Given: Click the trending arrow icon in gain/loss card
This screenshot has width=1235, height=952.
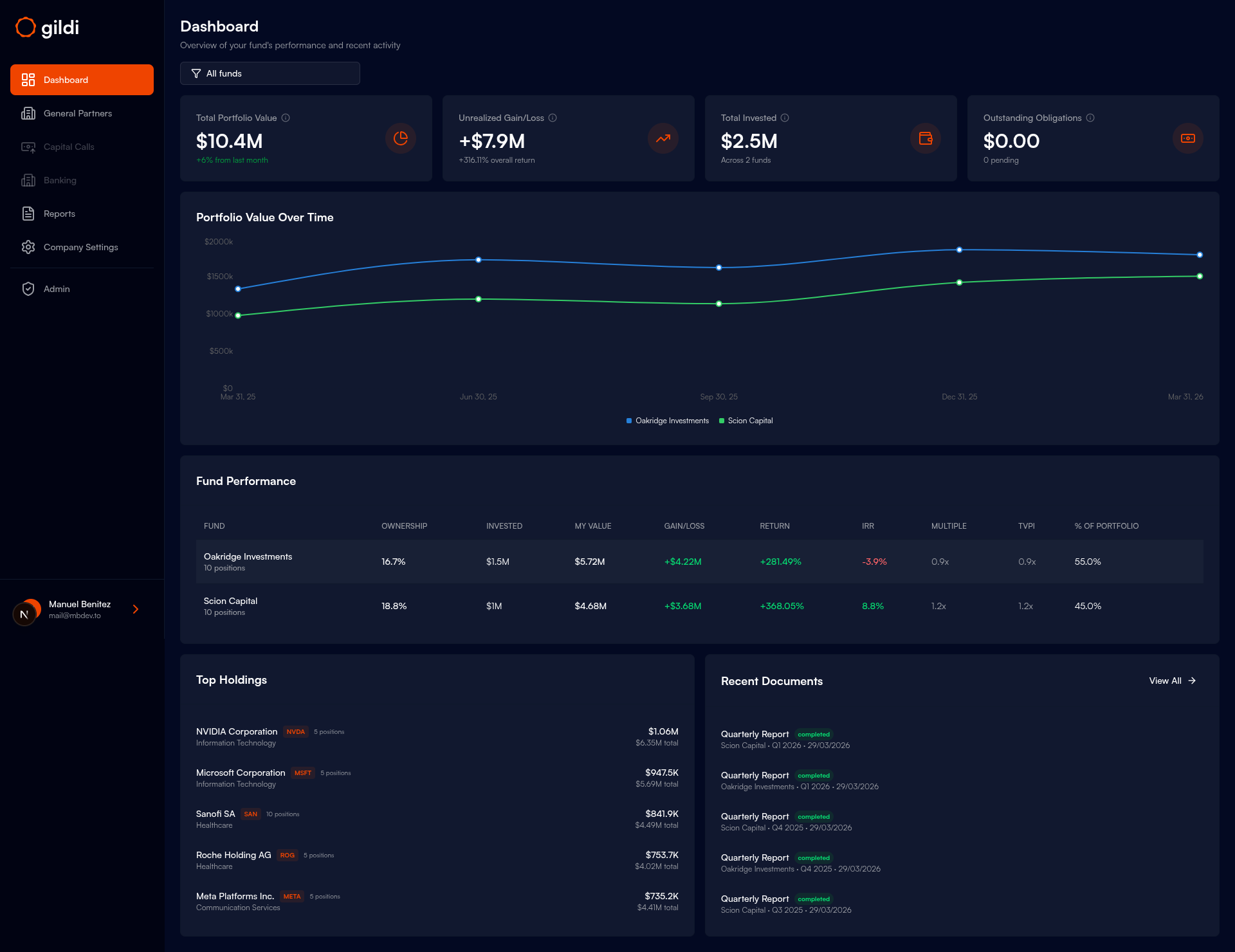Looking at the screenshot, I should point(663,138).
